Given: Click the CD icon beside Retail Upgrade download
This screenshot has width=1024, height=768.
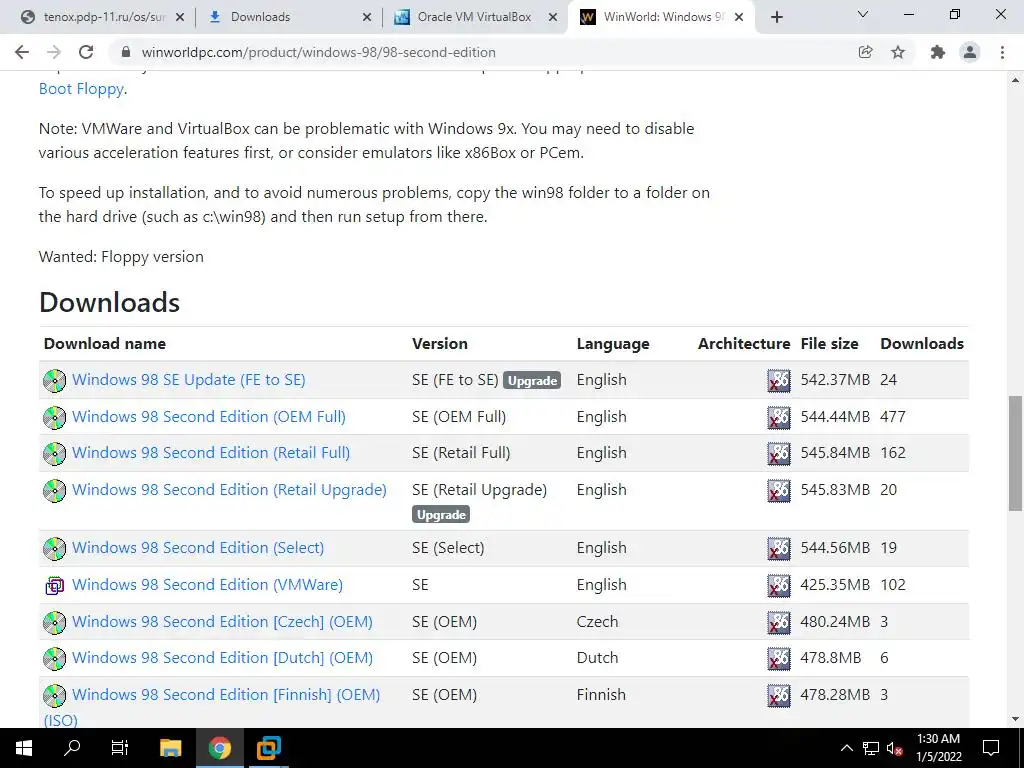Looking at the screenshot, I should (x=54, y=490).
